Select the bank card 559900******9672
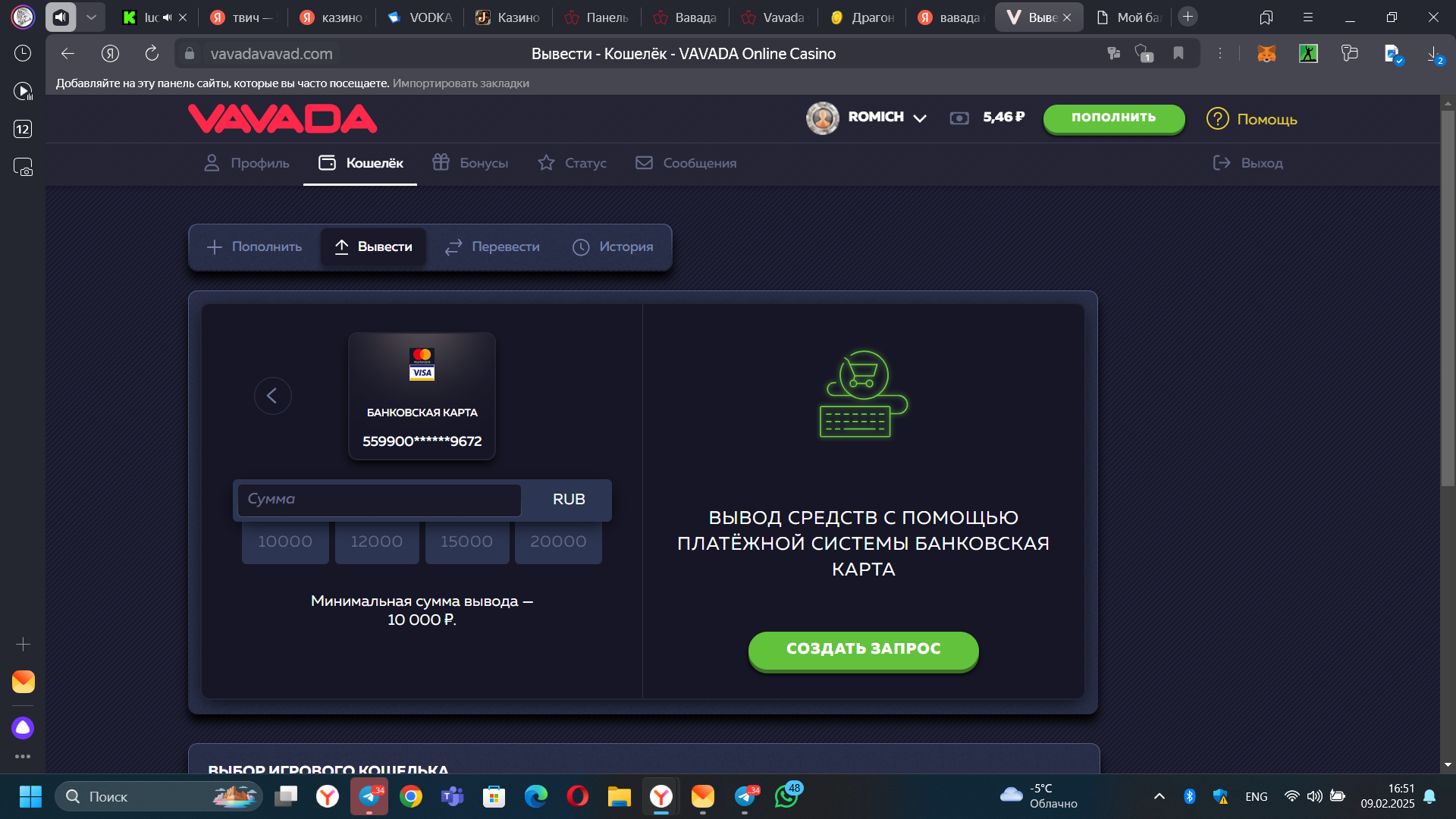The image size is (1456, 819). tap(422, 396)
